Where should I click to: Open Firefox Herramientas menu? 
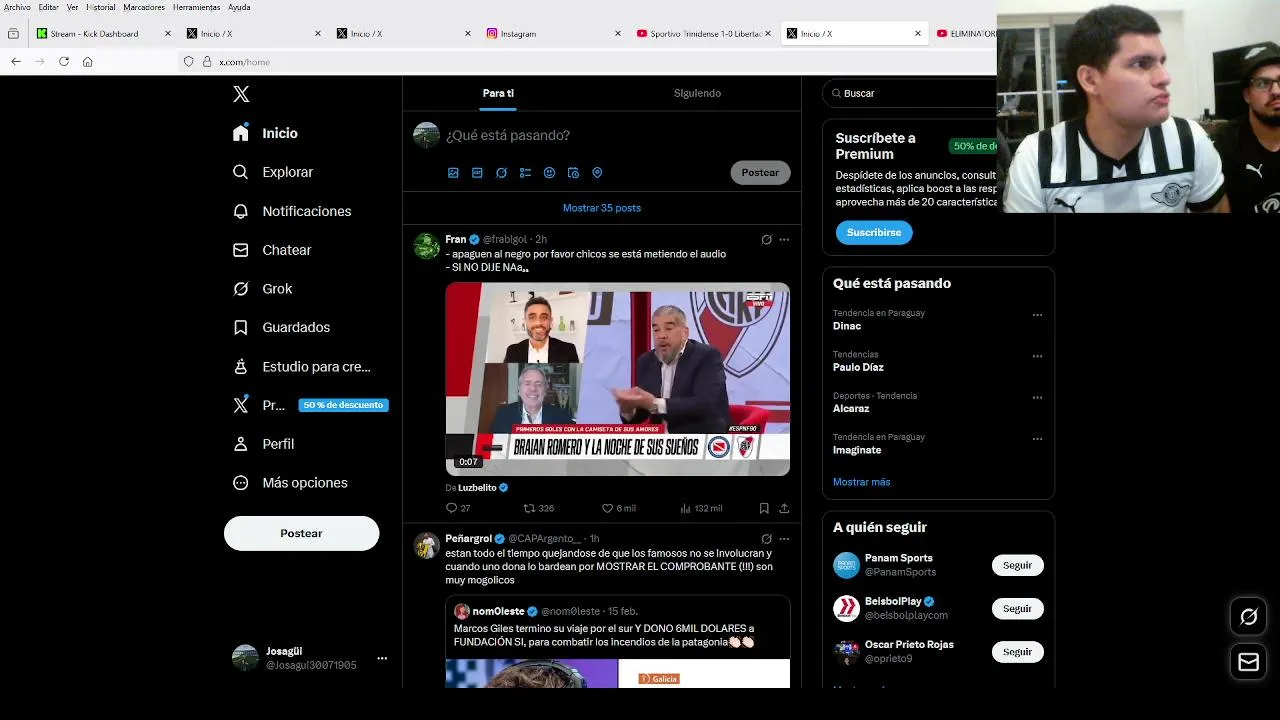[x=196, y=7]
